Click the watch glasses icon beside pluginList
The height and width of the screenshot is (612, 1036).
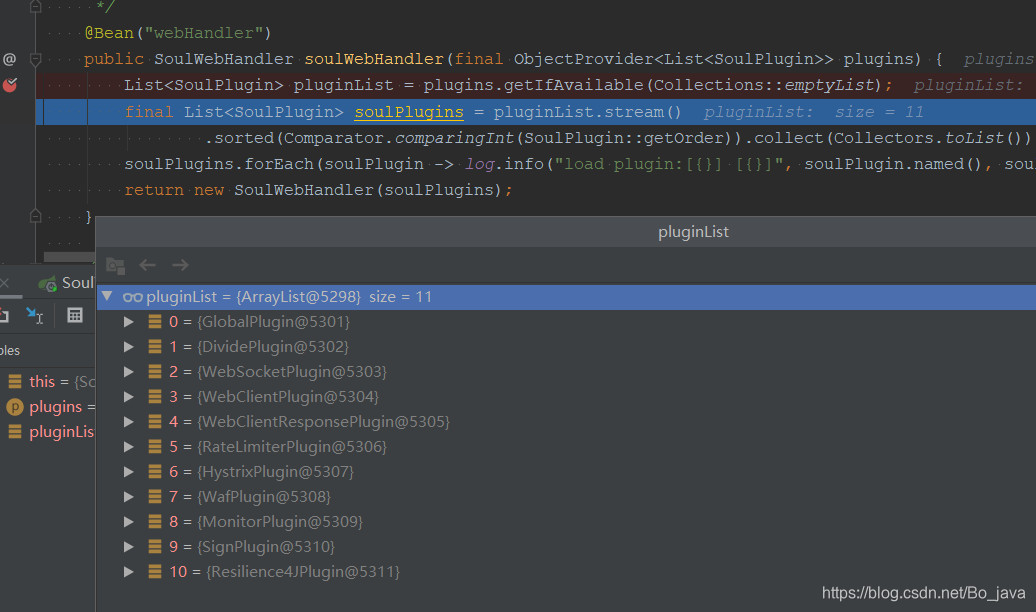point(132,297)
